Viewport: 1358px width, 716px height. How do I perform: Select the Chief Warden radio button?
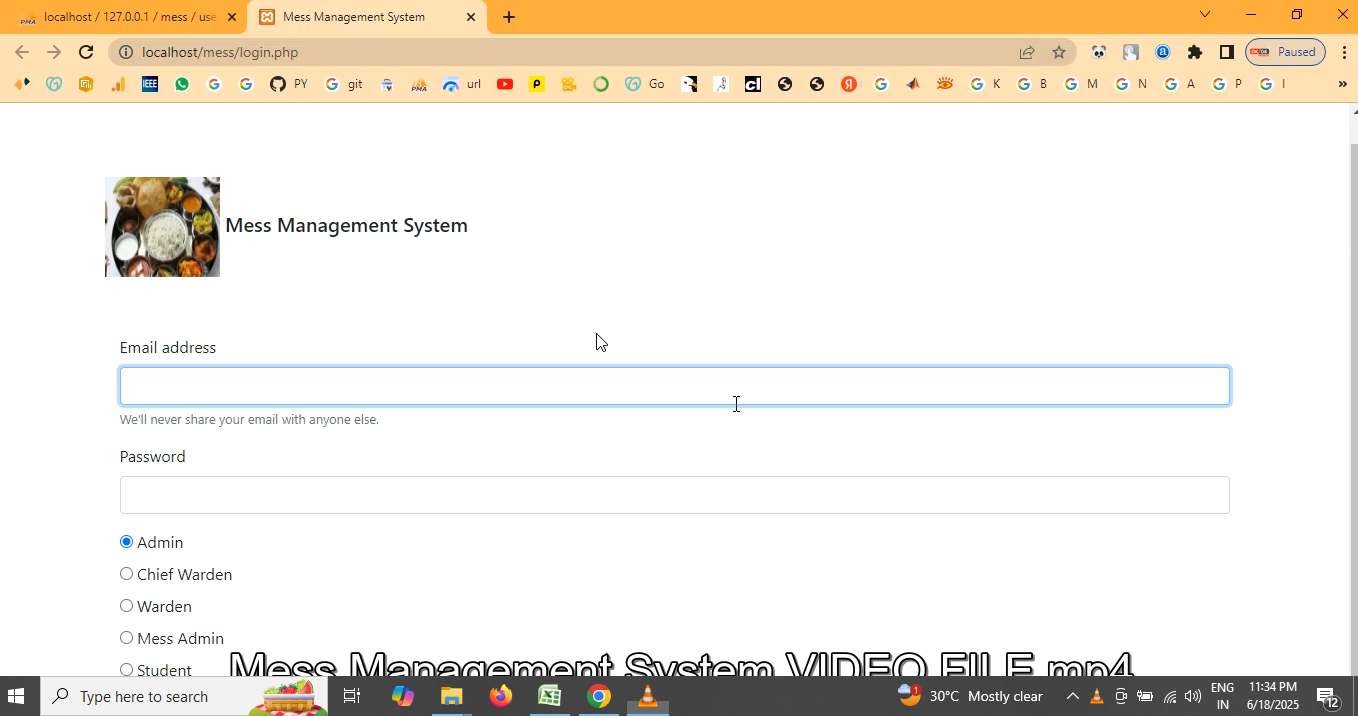coord(126,574)
